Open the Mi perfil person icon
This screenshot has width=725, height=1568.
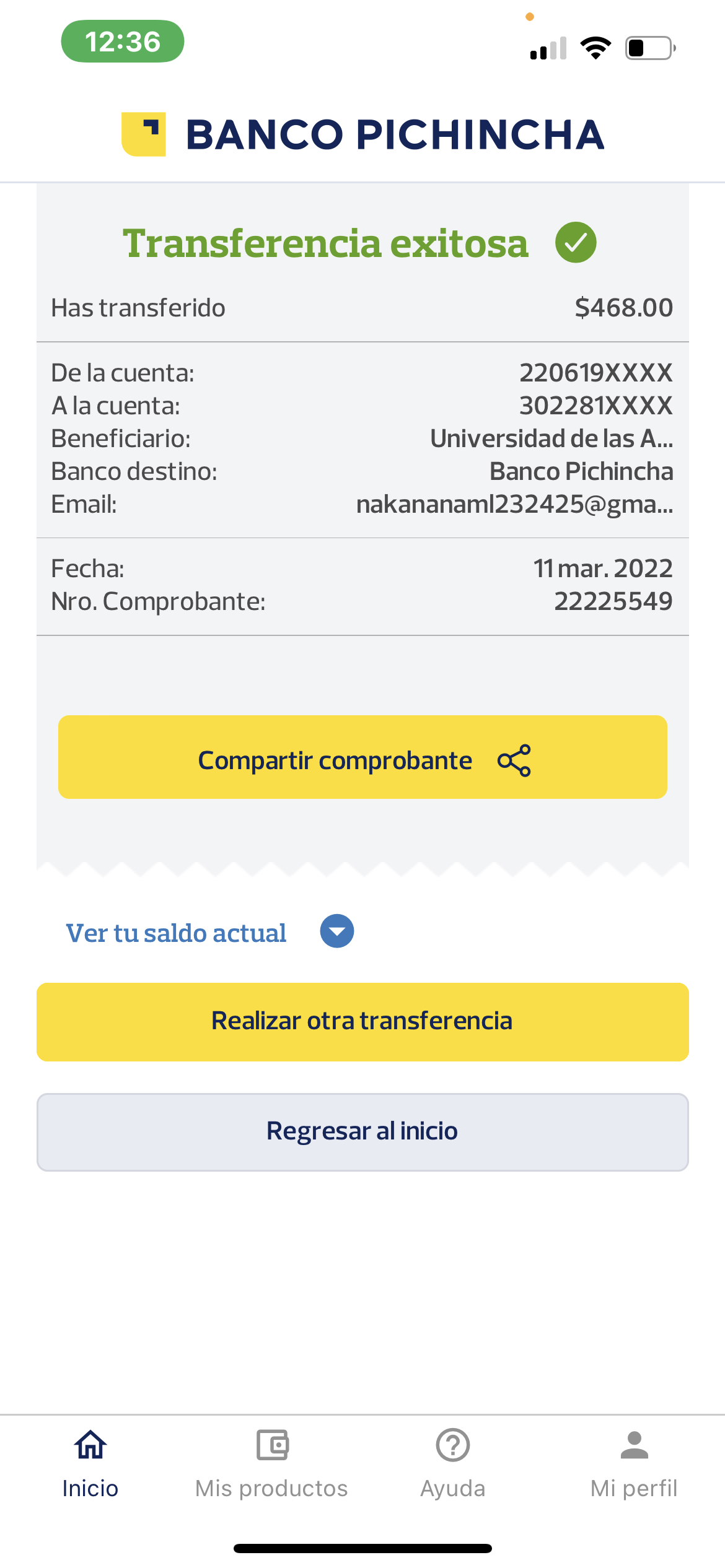pos(634,1445)
